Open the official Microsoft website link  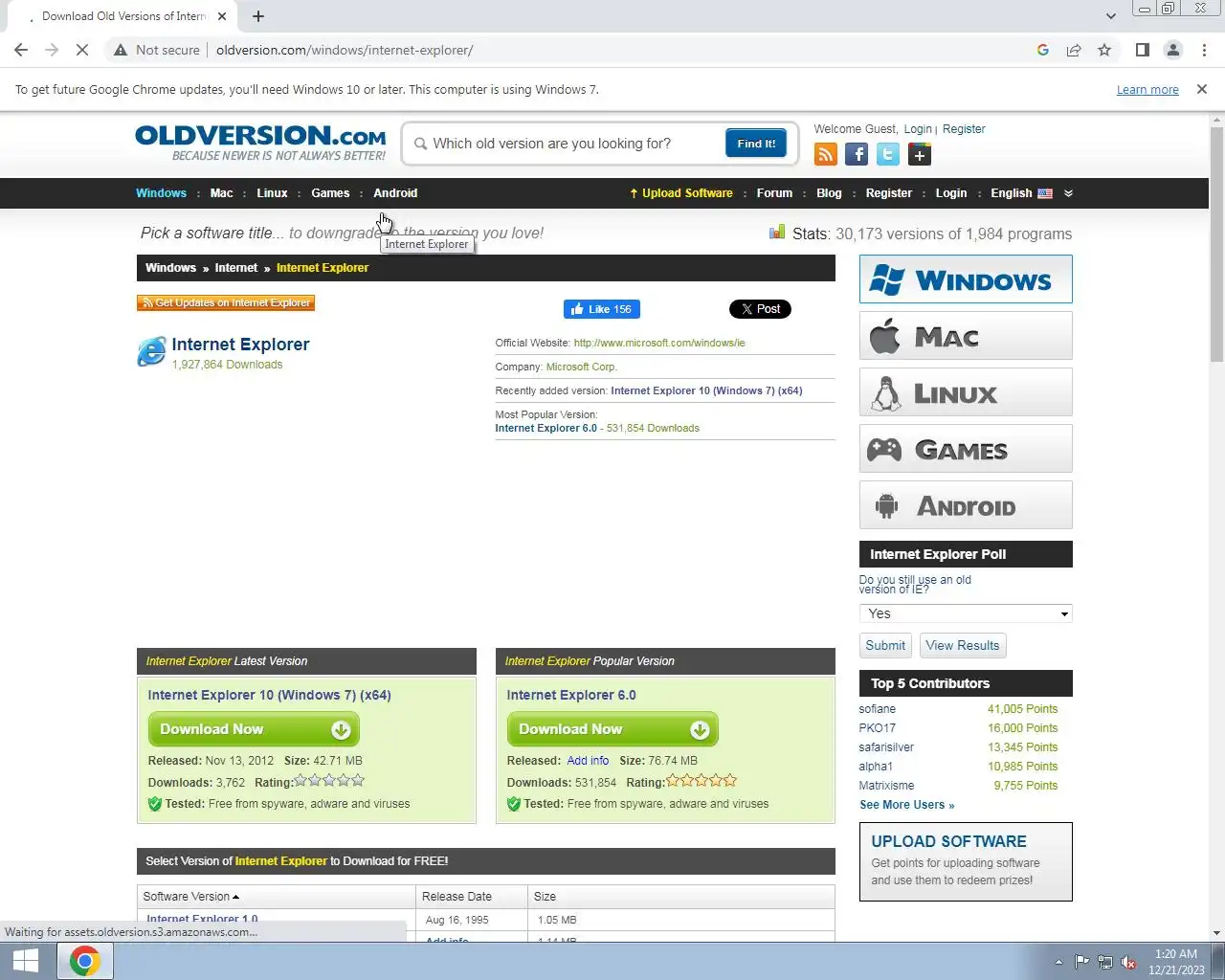pos(659,343)
